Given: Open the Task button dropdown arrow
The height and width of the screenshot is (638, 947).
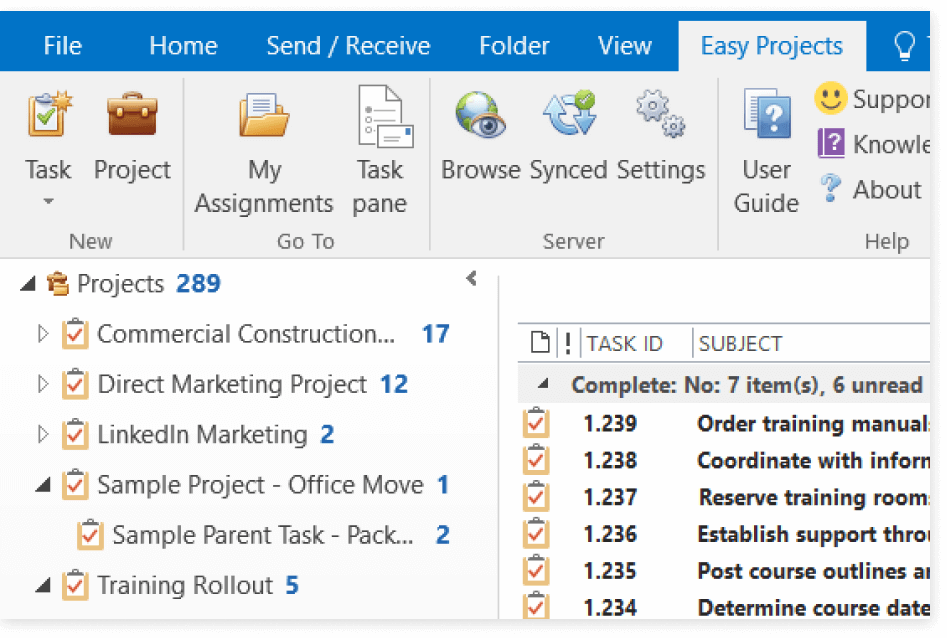Looking at the screenshot, I should pyautogui.click(x=48, y=201).
